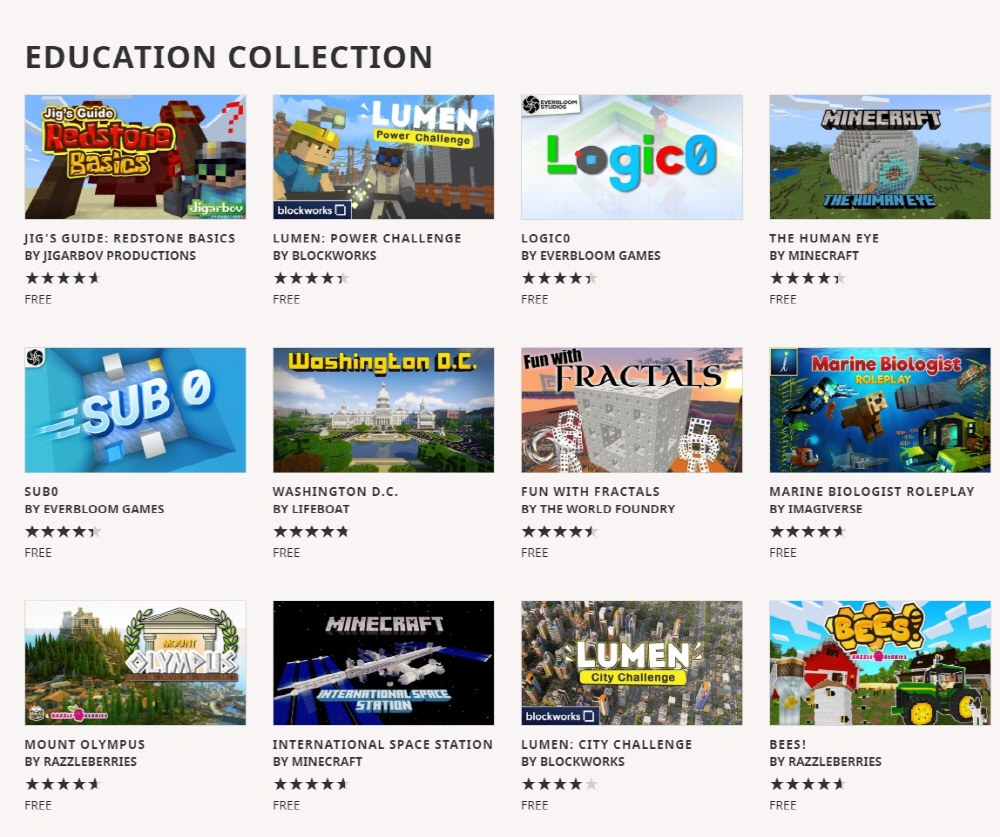
Task: Open the Jig's Guide Redstone Basics thumbnail
Action: (x=135, y=157)
